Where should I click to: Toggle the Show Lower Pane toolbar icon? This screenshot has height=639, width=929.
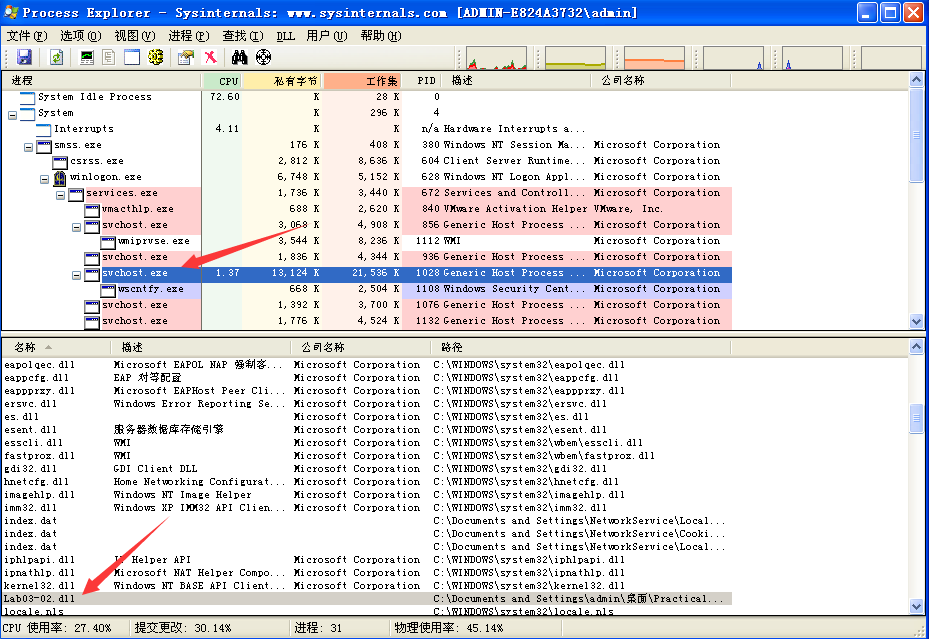pyautogui.click(x=132, y=57)
